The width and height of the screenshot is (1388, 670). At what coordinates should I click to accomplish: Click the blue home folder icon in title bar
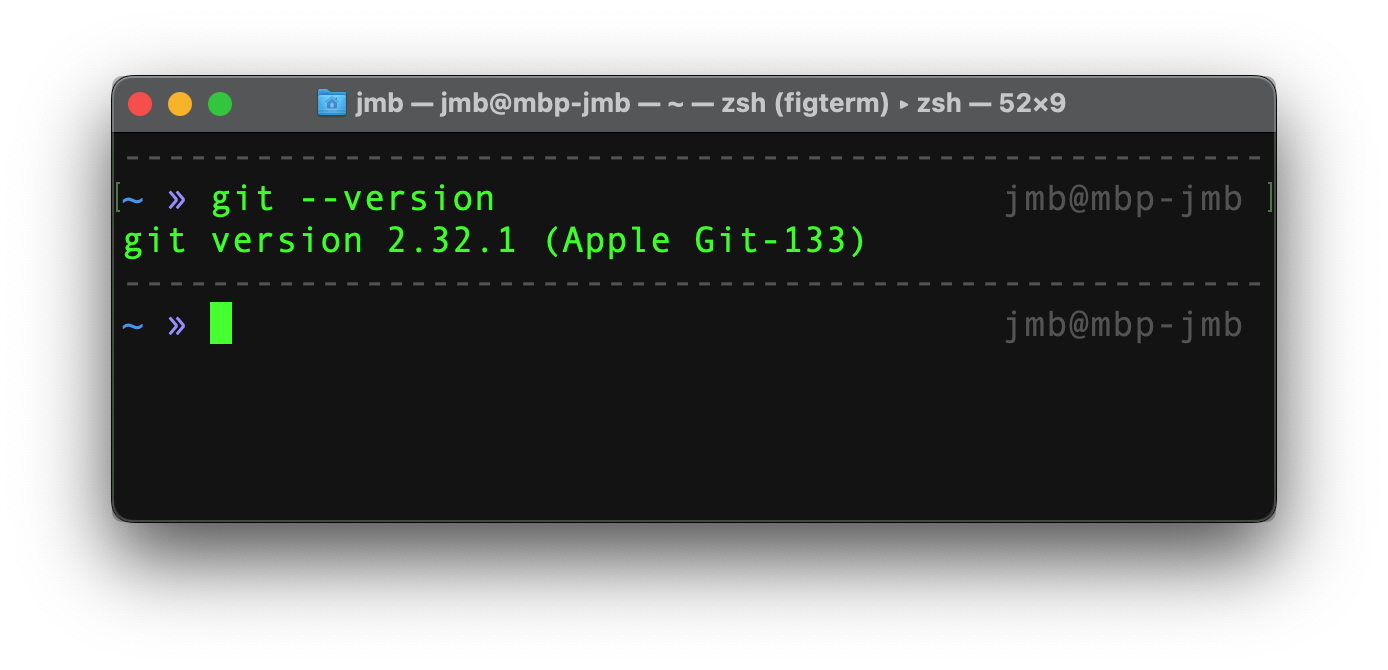pyautogui.click(x=331, y=102)
